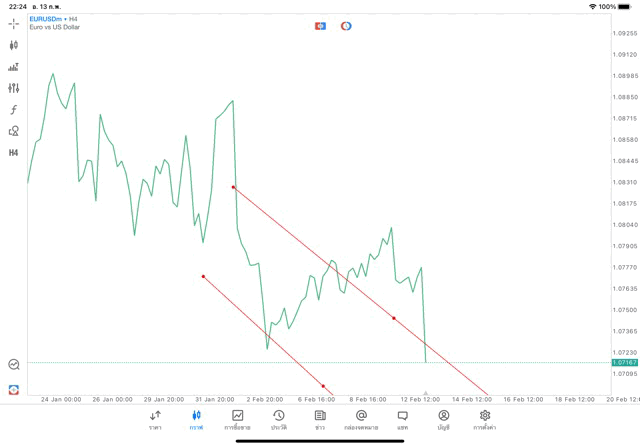Open the indicators list icon

pos(13,67)
